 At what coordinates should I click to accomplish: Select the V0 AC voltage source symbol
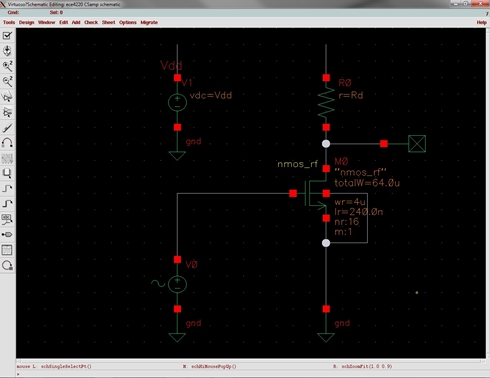point(177,284)
